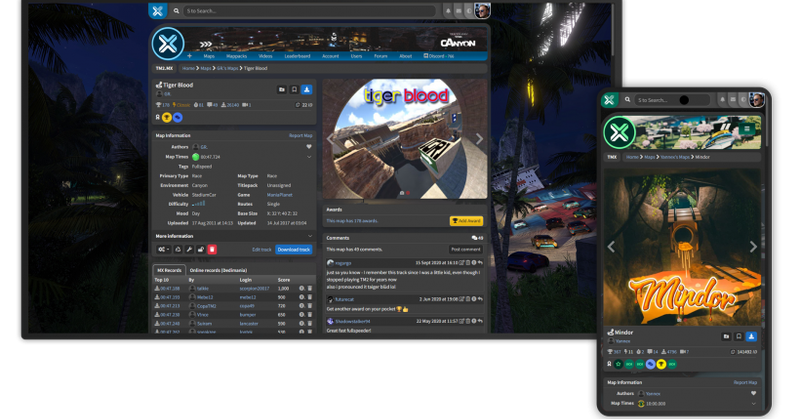Click the desktop magnifier search icon
The image size is (800, 419).
pyautogui.click(x=176, y=11)
